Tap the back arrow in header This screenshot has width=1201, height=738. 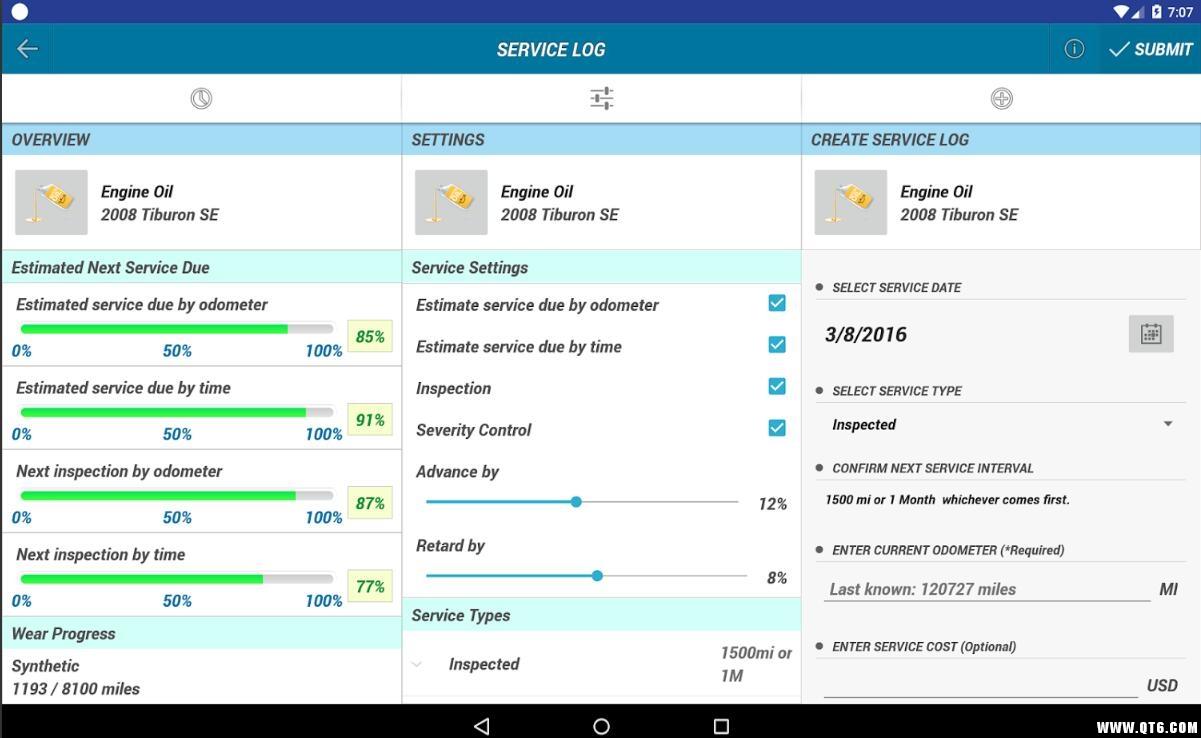click(27, 49)
